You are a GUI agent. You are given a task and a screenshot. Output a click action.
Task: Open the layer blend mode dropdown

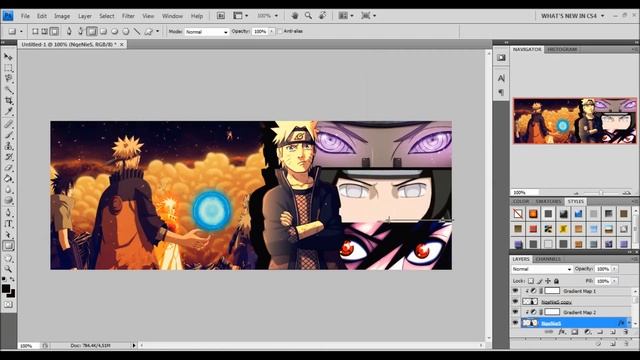(x=542, y=269)
